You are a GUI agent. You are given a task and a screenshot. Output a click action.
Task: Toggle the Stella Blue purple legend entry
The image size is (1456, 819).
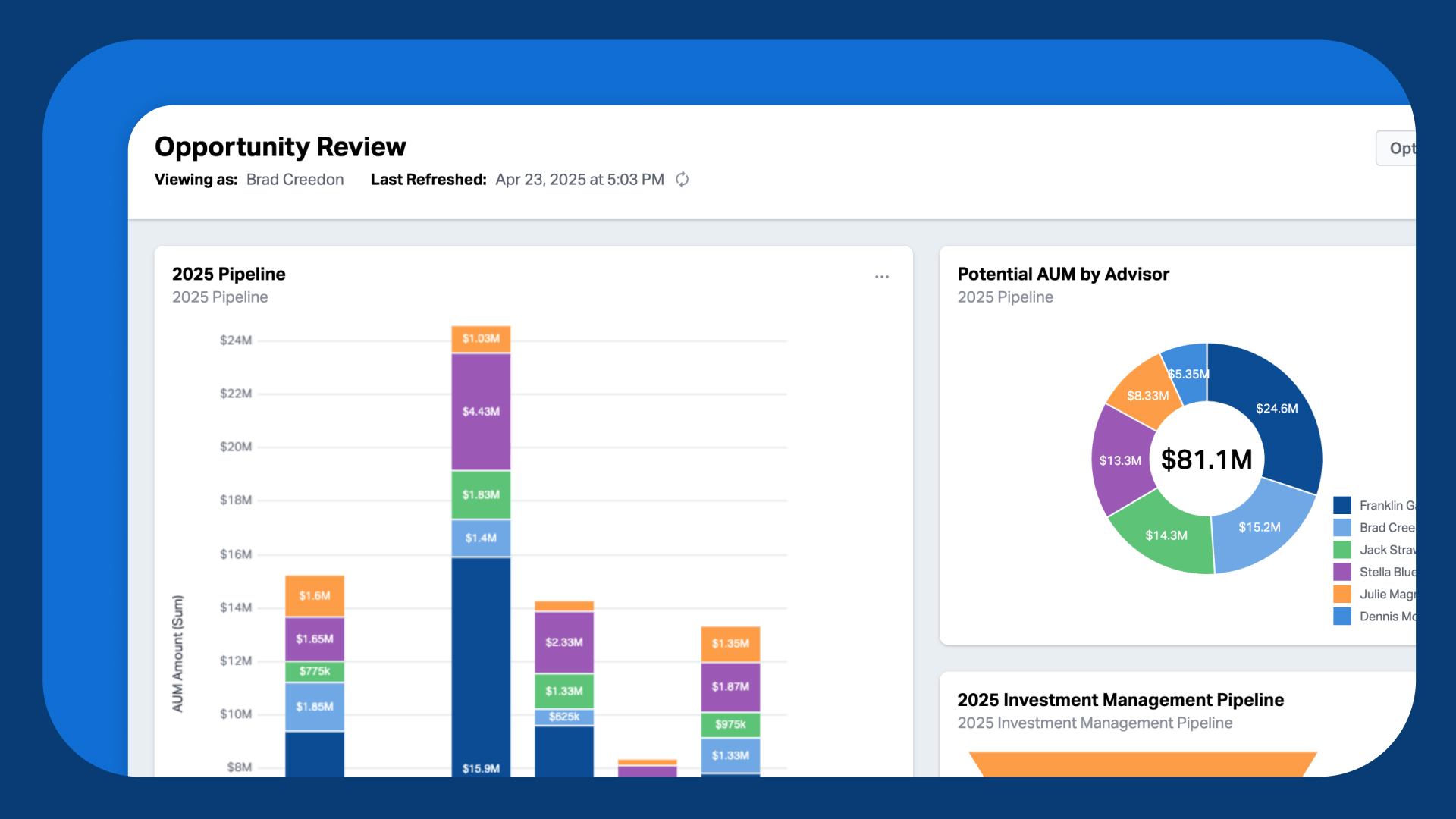1385,572
